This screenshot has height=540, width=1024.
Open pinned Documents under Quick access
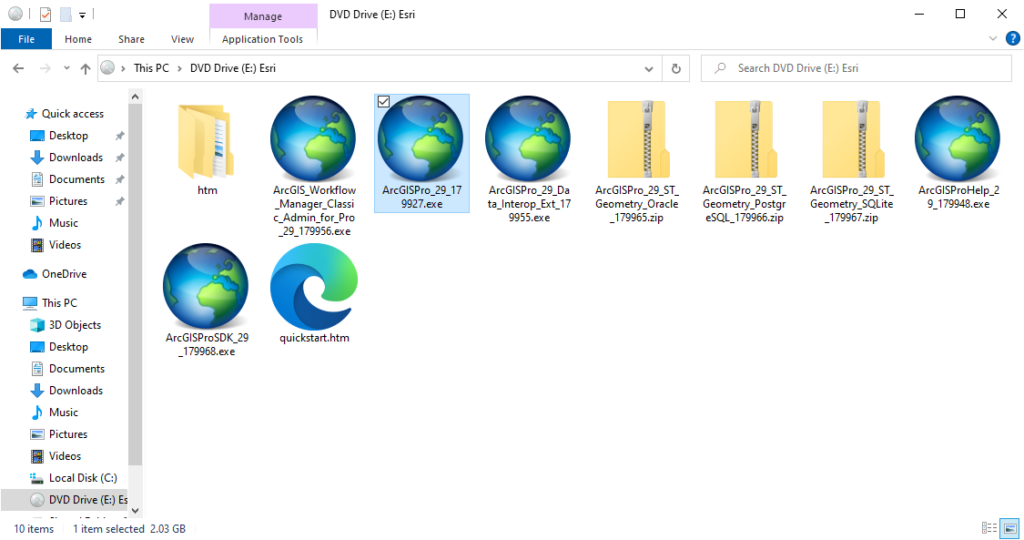coord(76,179)
